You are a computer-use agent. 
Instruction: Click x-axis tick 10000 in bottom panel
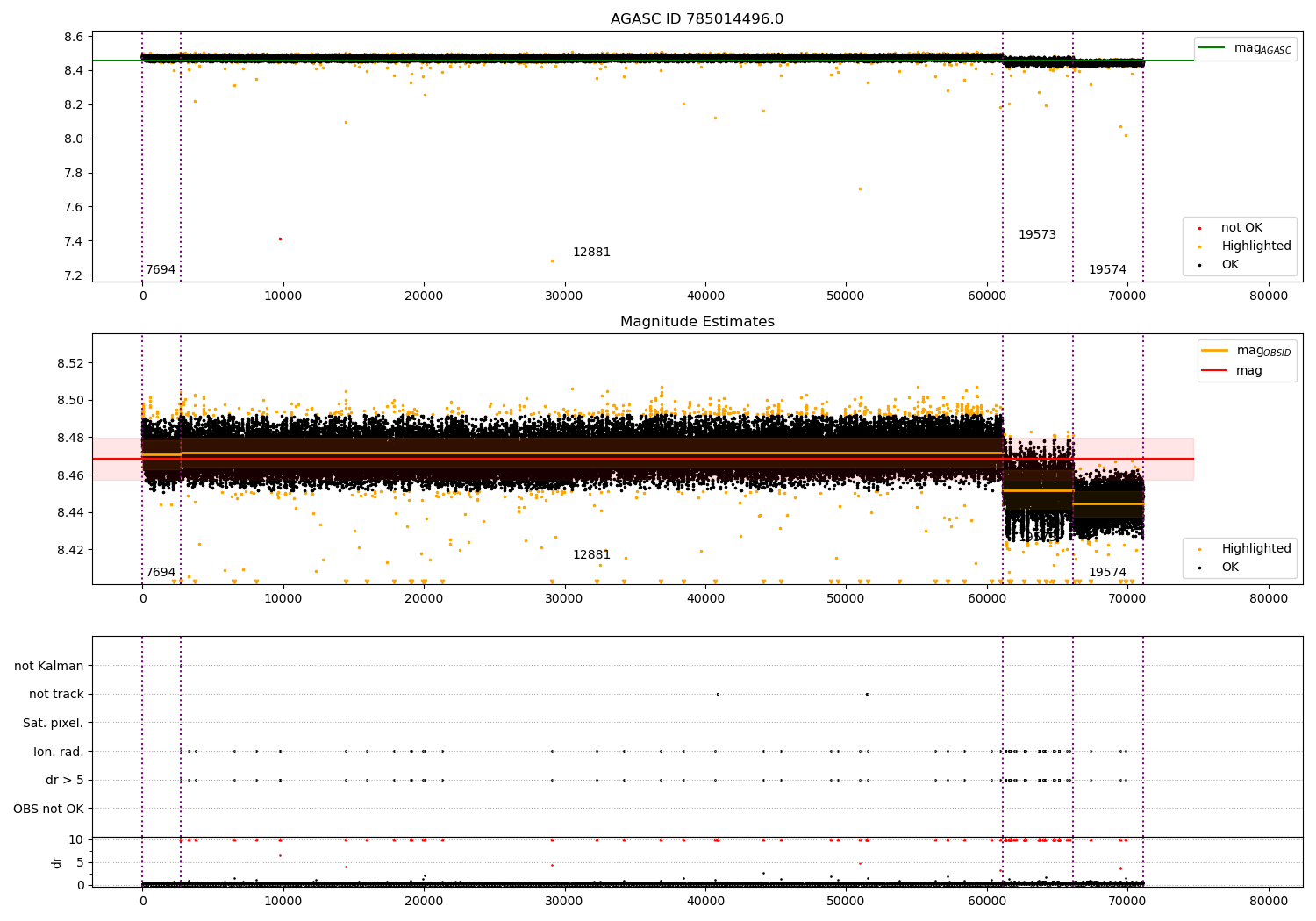point(283,901)
